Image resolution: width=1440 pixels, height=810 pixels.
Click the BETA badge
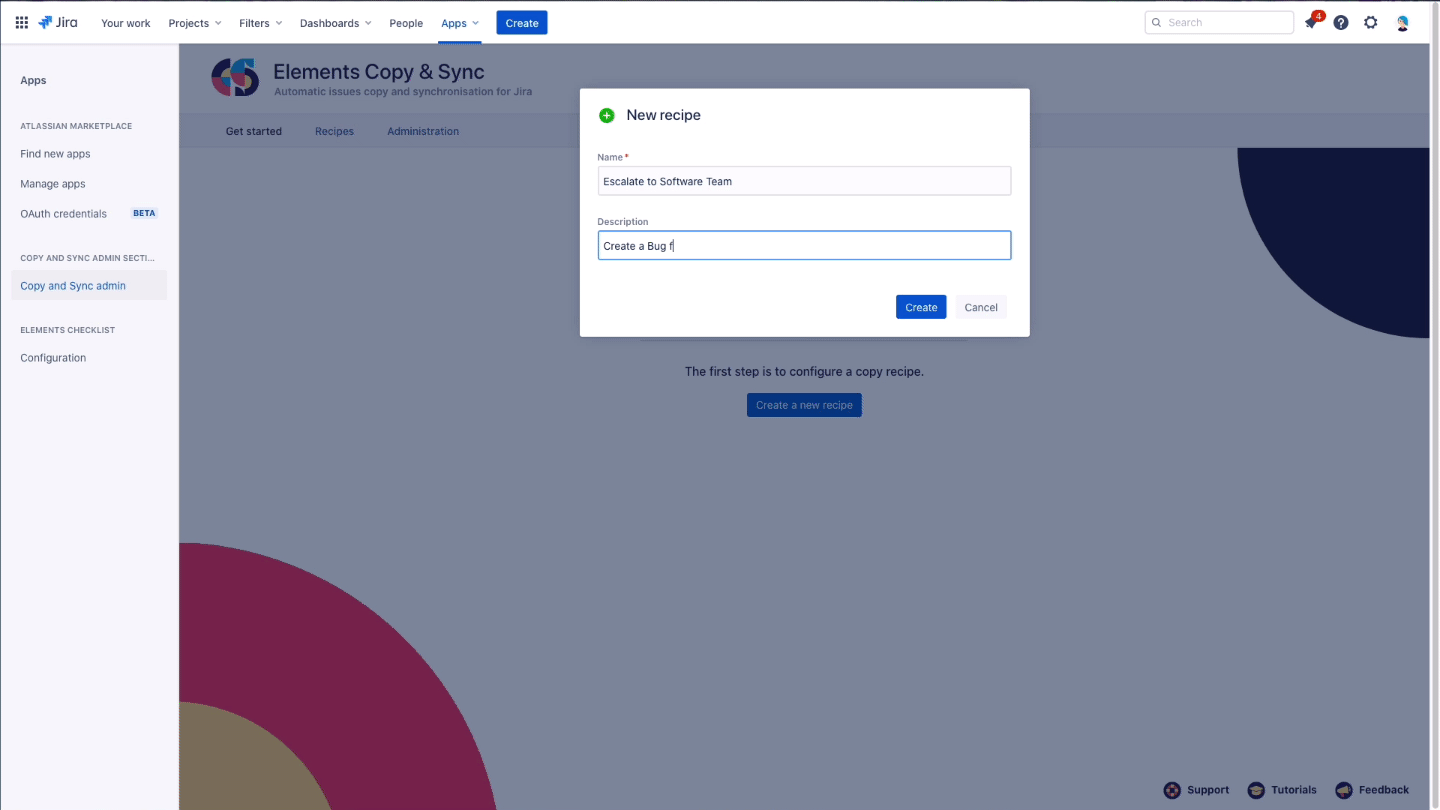tap(144, 213)
